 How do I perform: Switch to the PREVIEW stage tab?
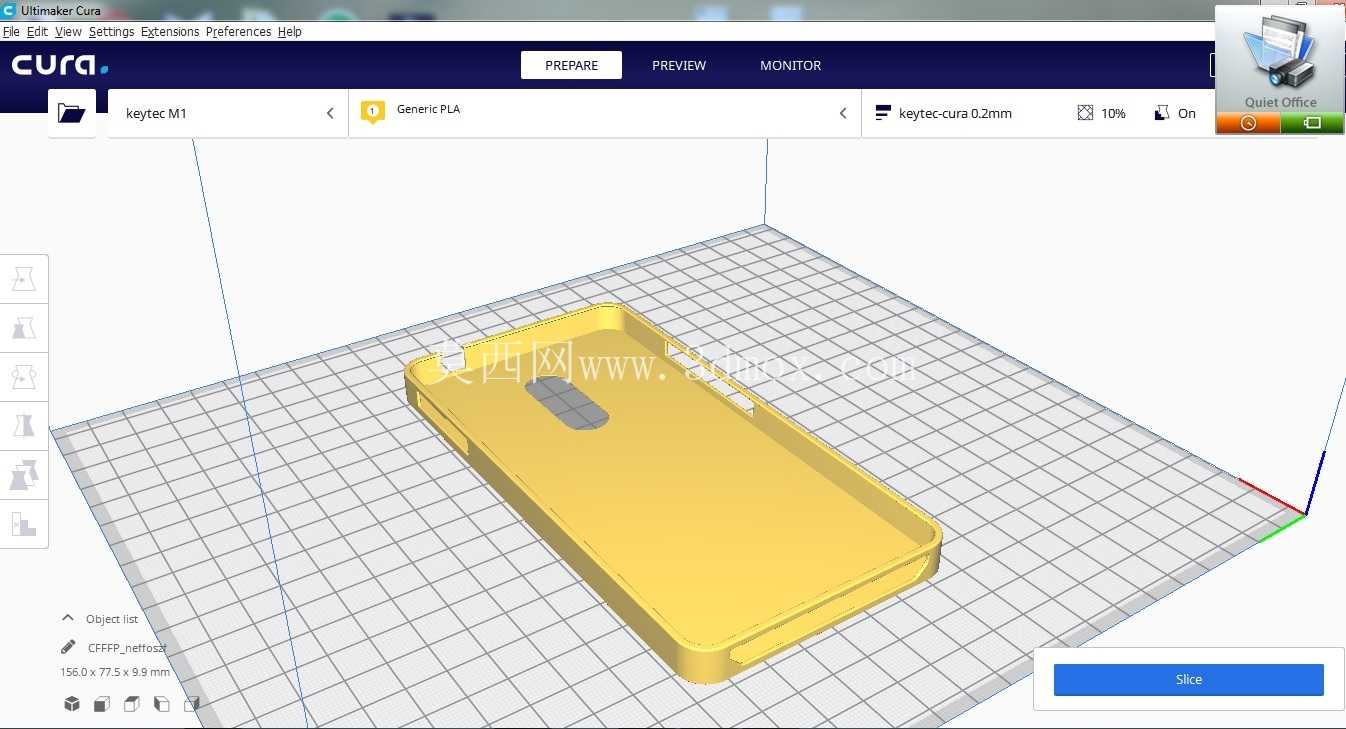coord(679,65)
